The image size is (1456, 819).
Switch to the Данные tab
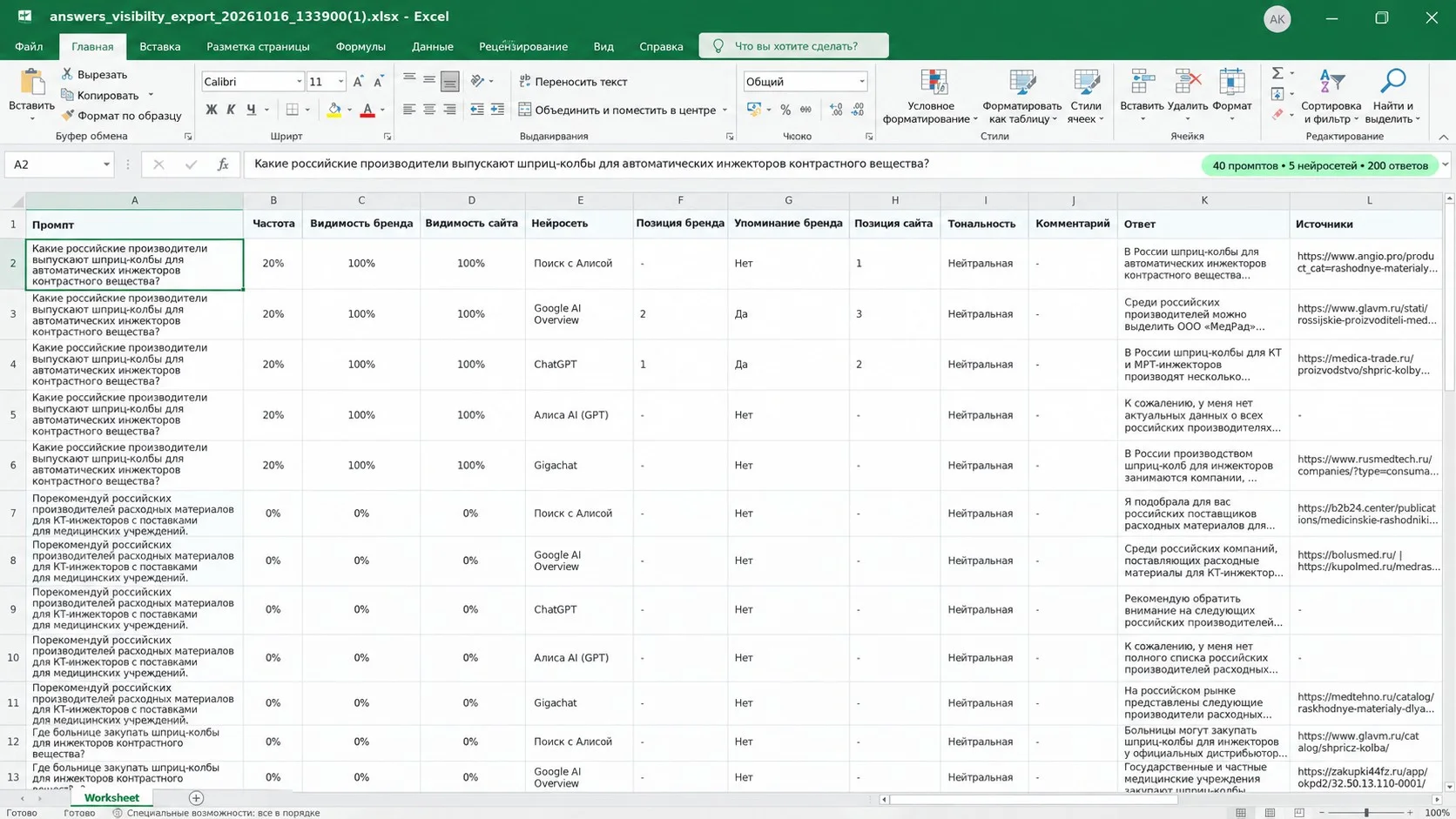point(433,46)
